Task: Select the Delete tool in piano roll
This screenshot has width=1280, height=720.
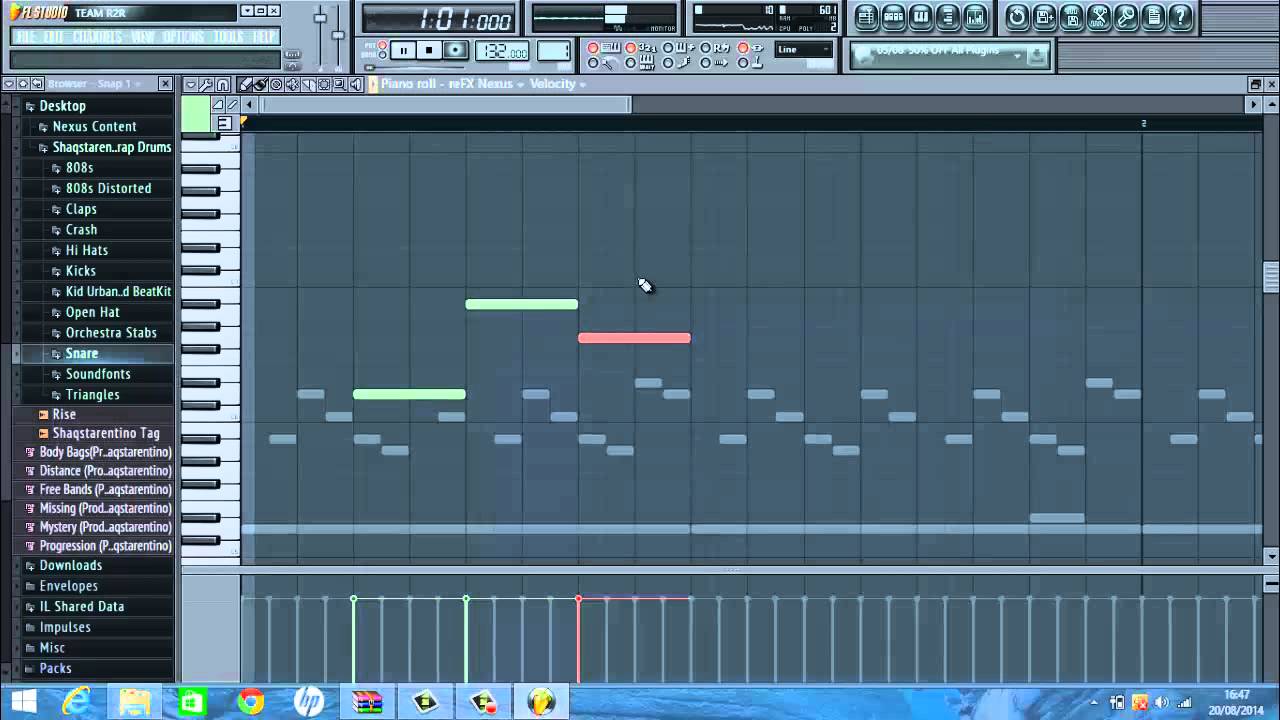Action: pyautogui.click(x=276, y=84)
